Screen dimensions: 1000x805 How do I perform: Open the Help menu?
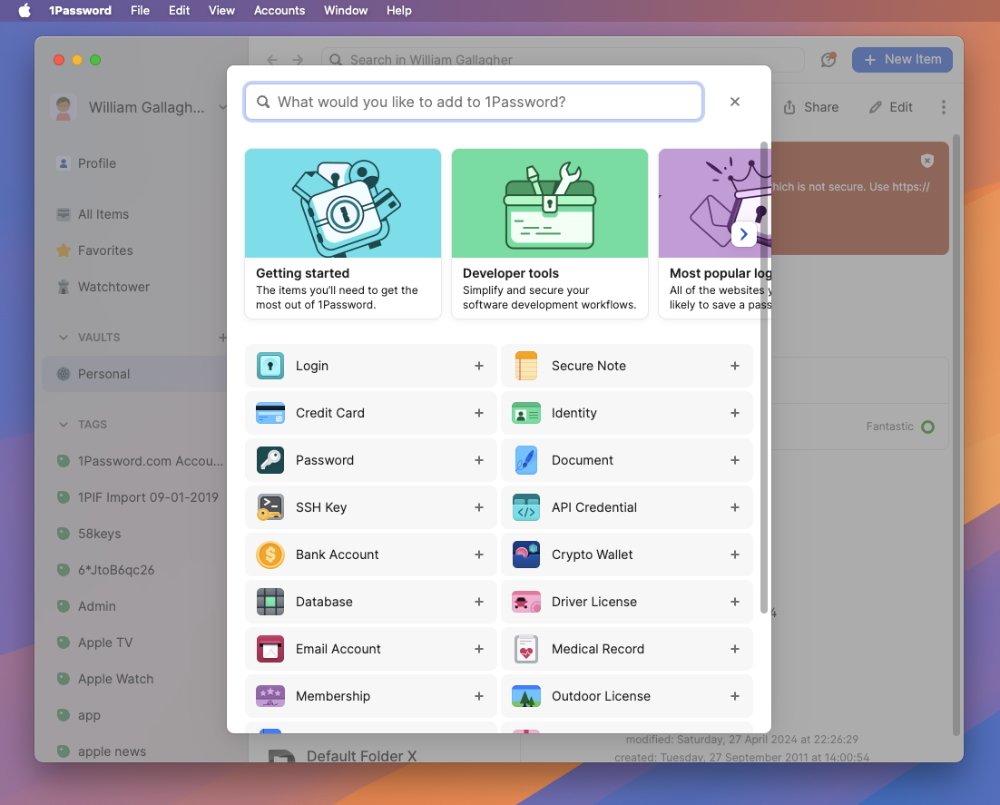pyautogui.click(x=399, y=10)
